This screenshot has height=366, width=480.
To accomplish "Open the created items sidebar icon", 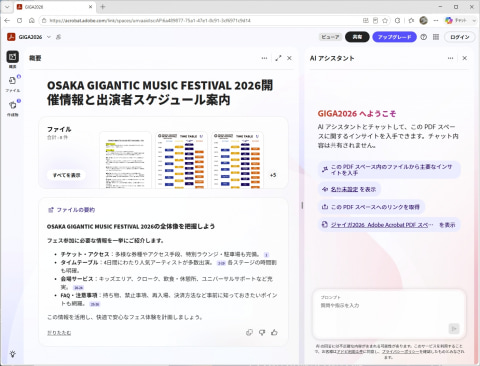I will pyautogui.click(x=13, y=107).
